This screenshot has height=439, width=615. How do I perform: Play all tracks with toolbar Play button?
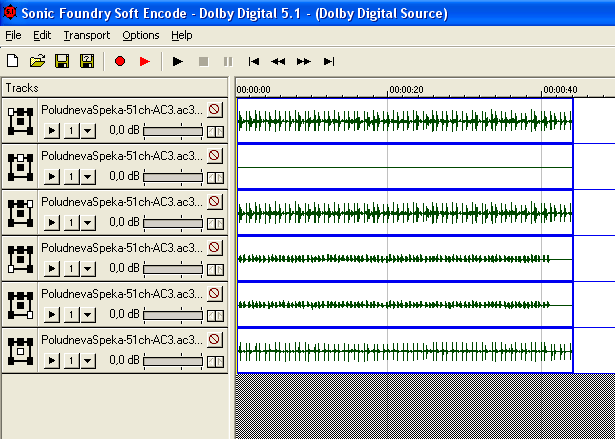click(178, 61)
